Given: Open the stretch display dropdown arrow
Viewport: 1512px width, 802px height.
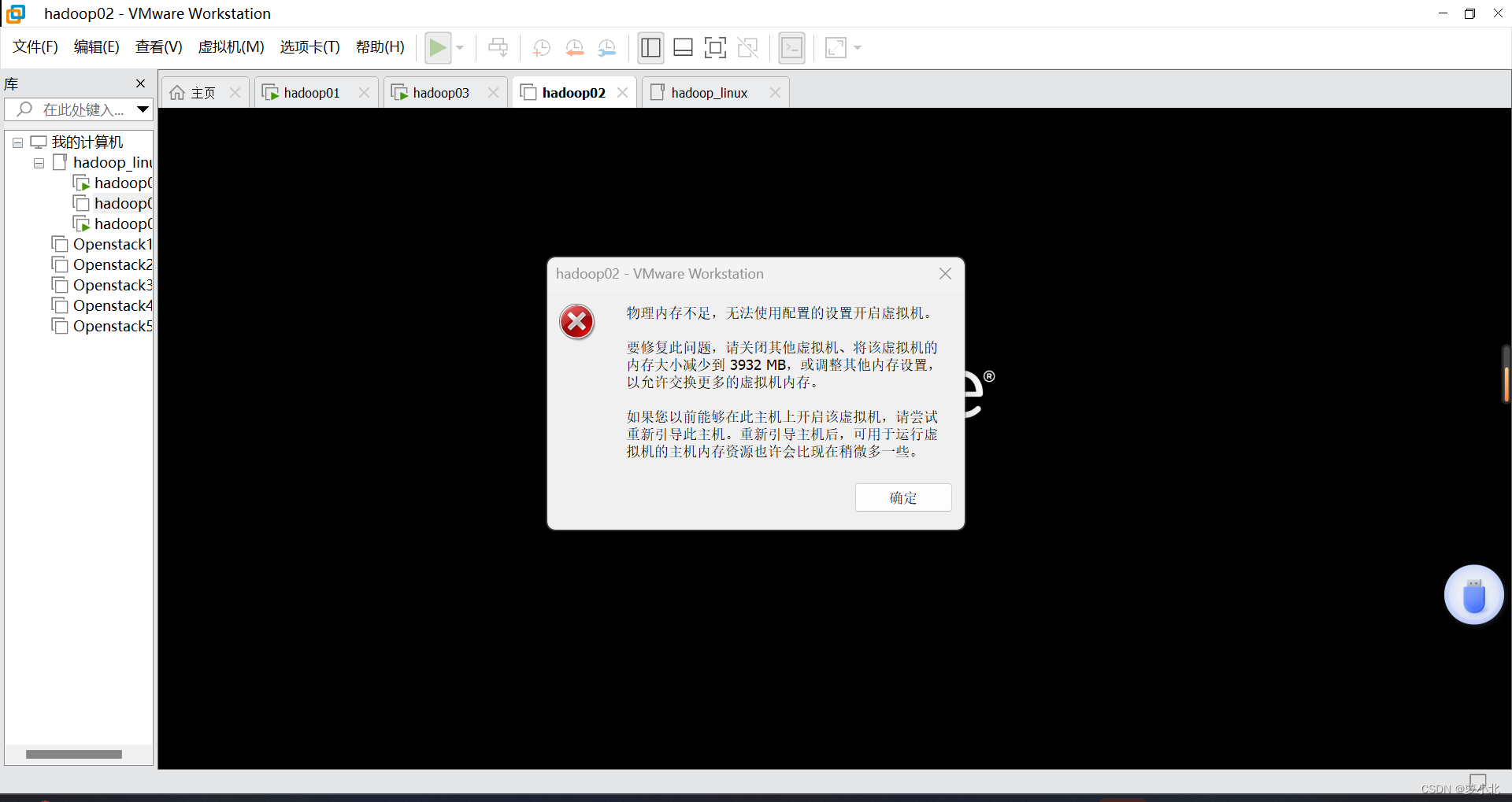Looking at the screenshot, I should click(x=858, y=48).
